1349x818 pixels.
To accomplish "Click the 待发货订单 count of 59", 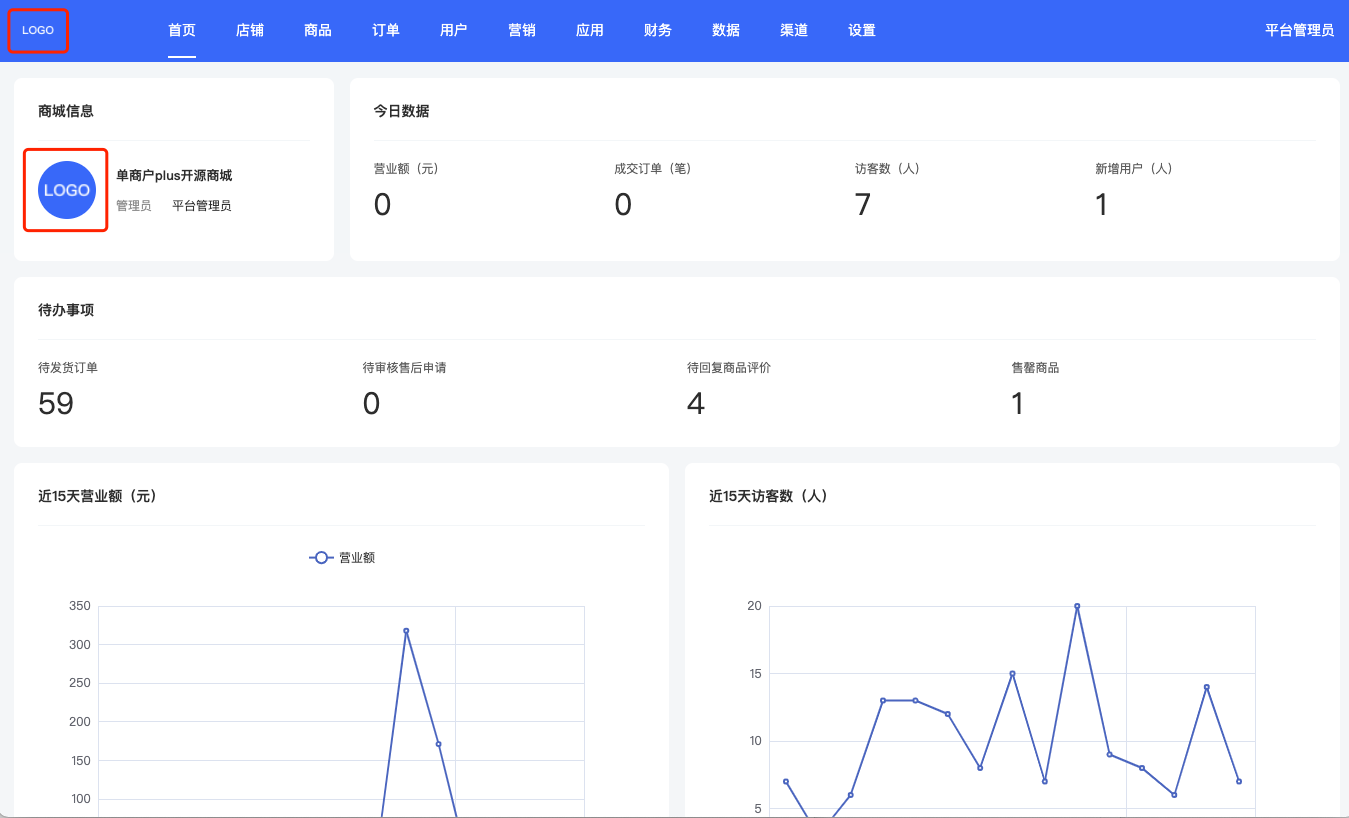I will 56,404.
